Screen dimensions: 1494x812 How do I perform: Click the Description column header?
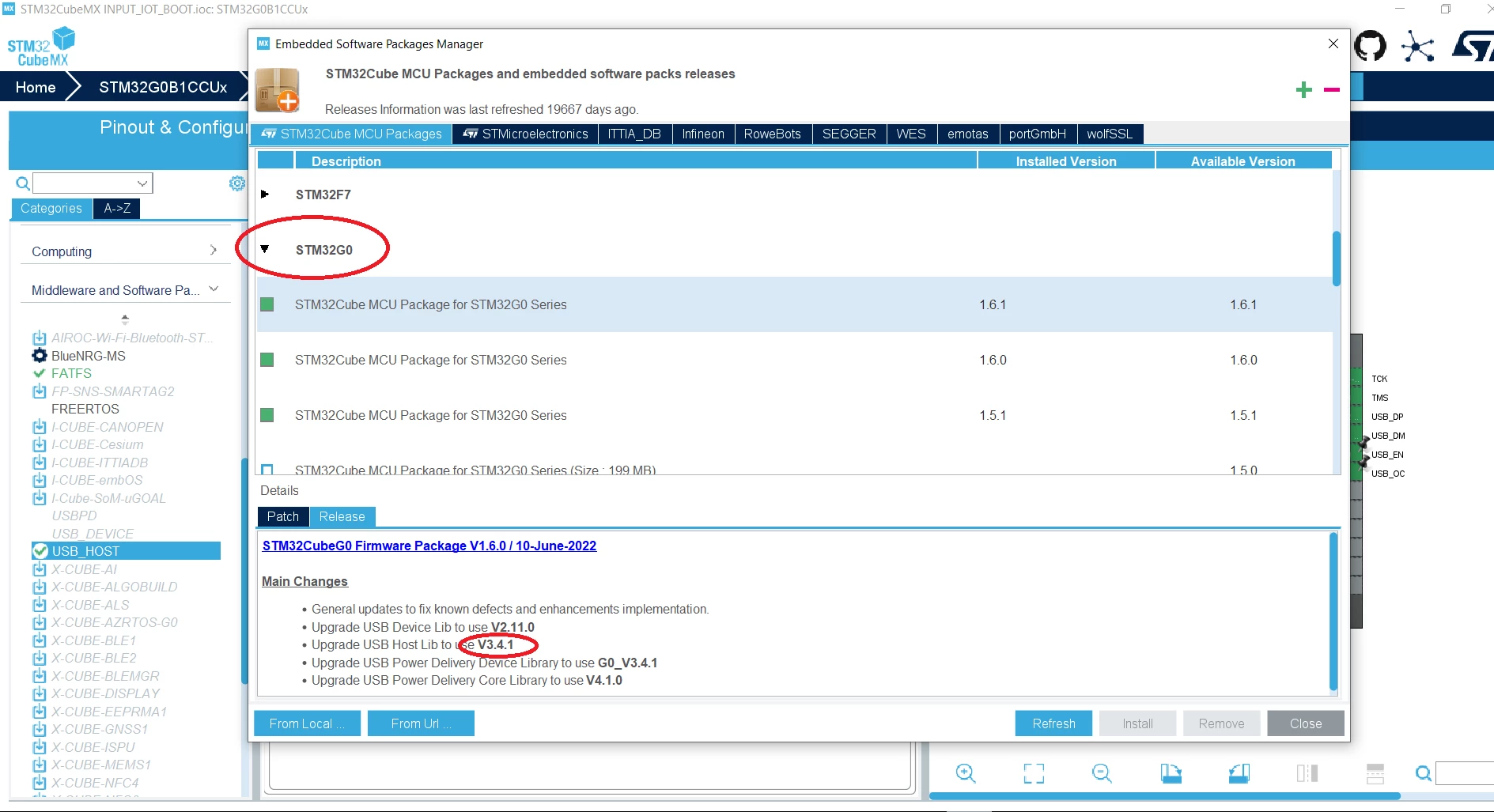pos(636,161)
